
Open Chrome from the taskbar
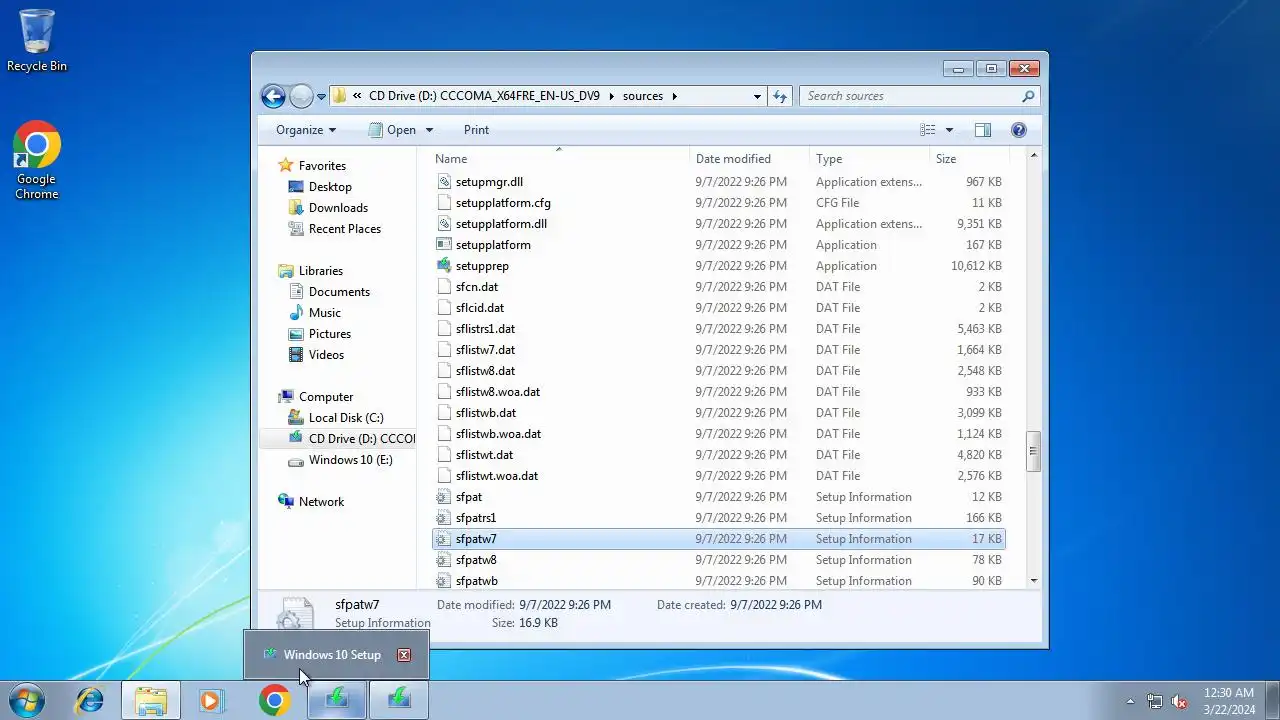click(x=274, y=700)
